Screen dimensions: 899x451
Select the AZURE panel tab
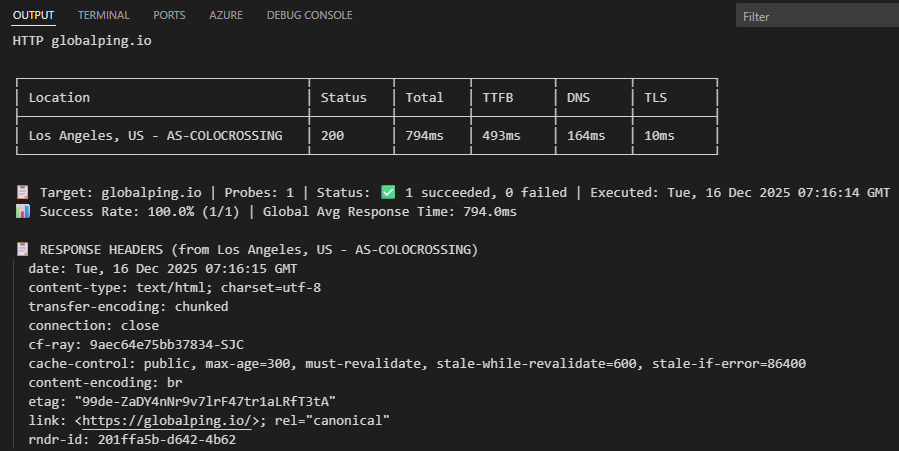pyautogui.click(x=226, y=15)
